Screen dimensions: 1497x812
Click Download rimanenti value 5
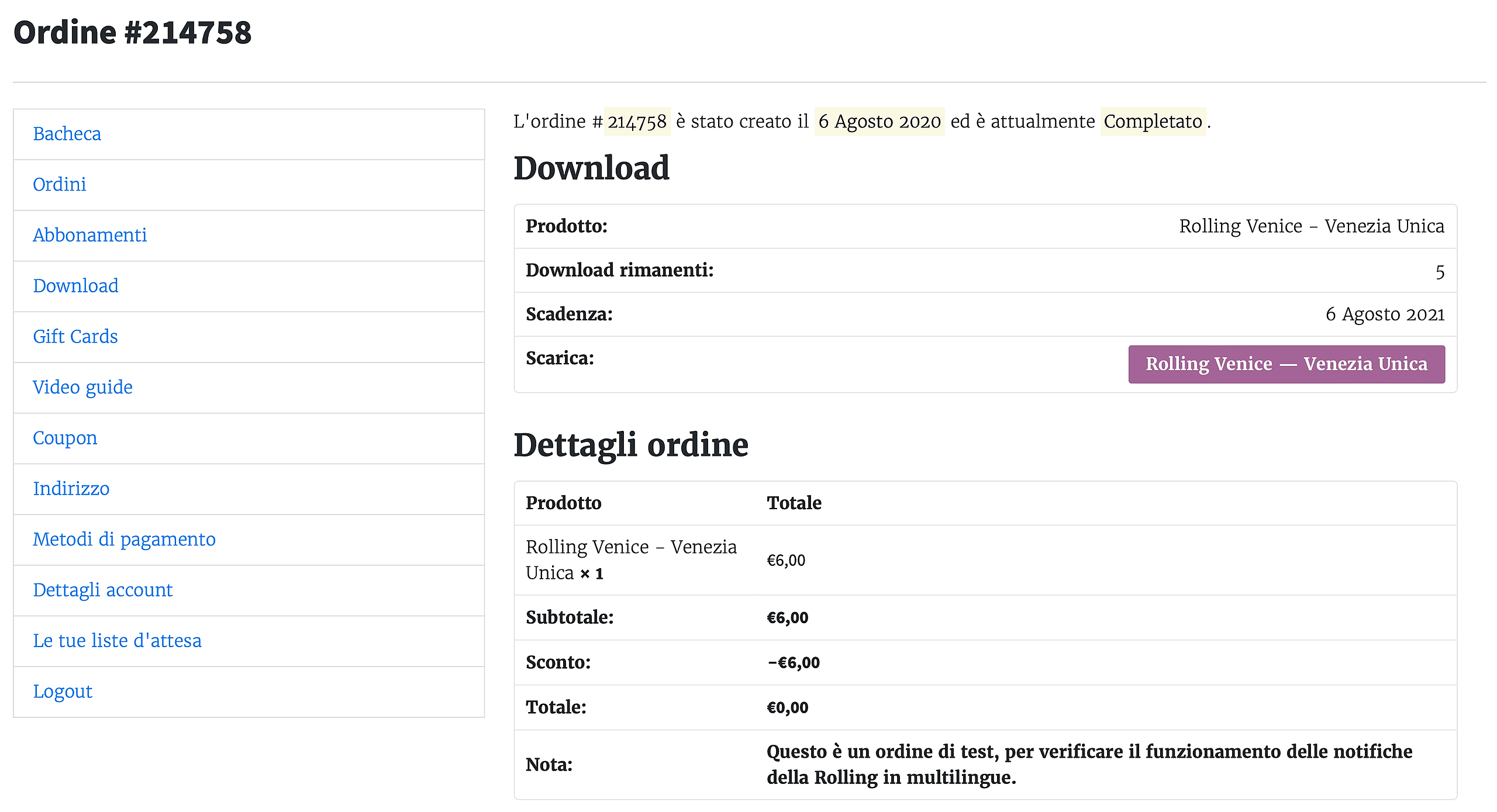point(1440,272)
